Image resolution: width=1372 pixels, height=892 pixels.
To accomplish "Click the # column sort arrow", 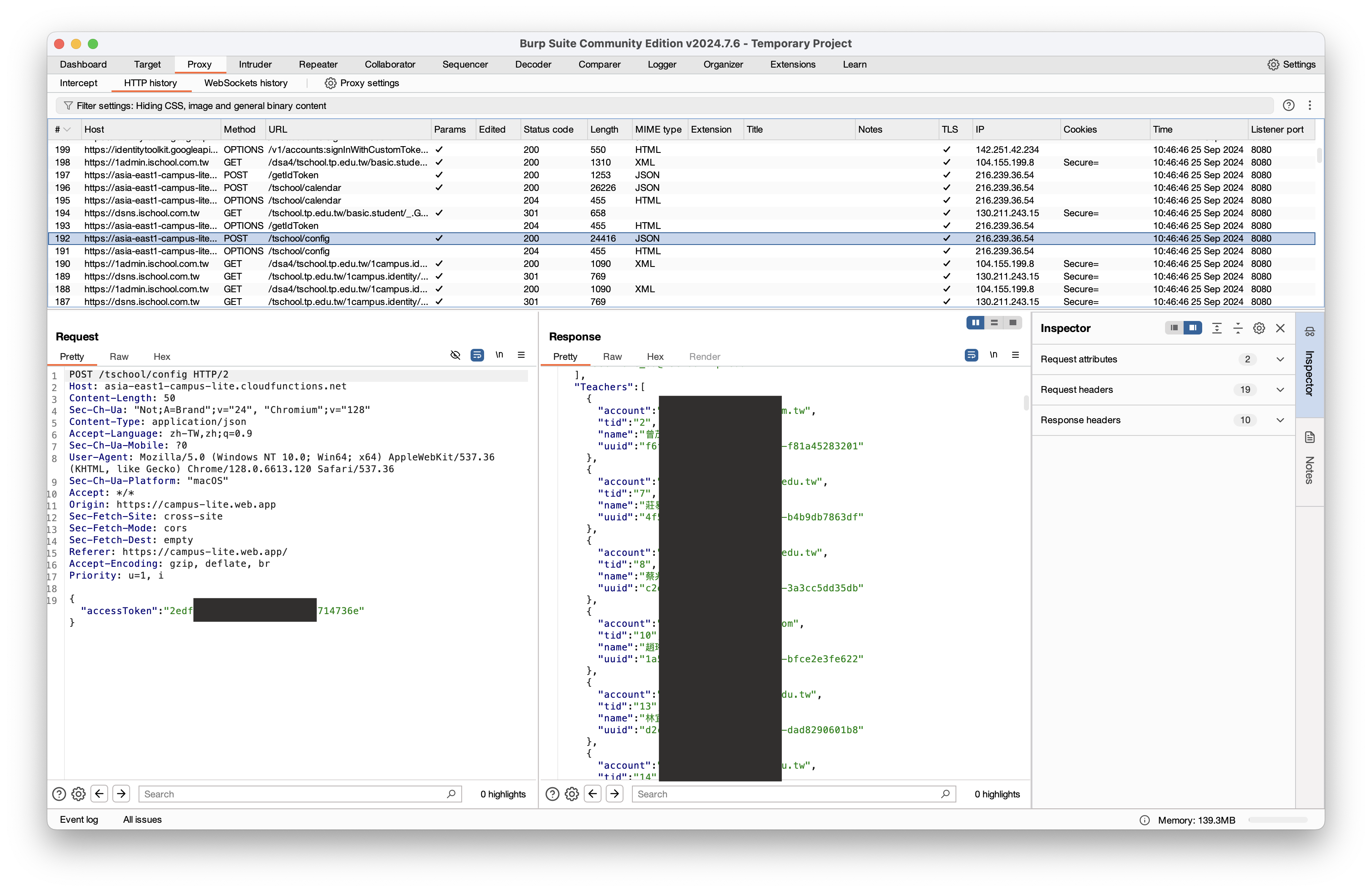I will coord(68,130).
